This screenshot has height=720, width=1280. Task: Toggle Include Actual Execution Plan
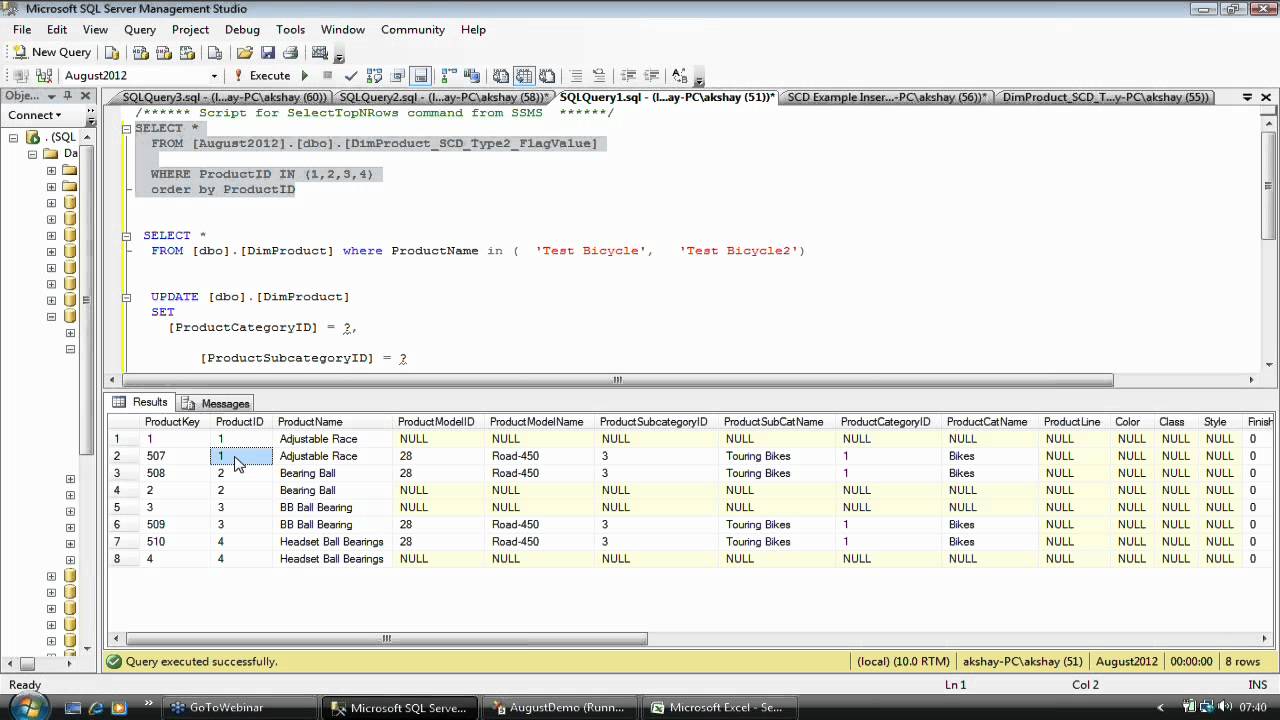click(x=448, y=75)
